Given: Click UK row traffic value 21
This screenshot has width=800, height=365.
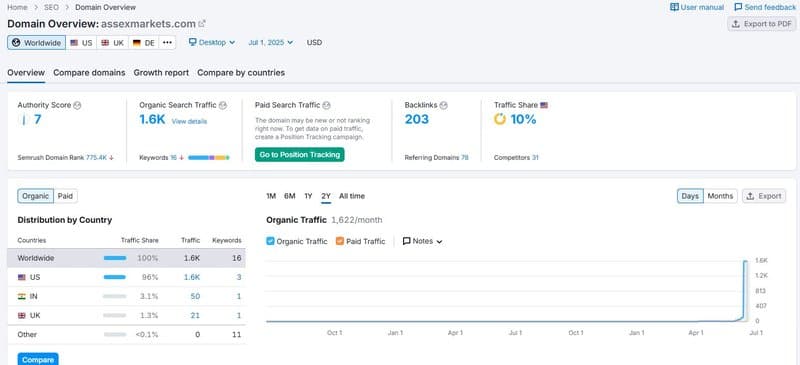Looking at the screenshot, I should pos(195,315).
